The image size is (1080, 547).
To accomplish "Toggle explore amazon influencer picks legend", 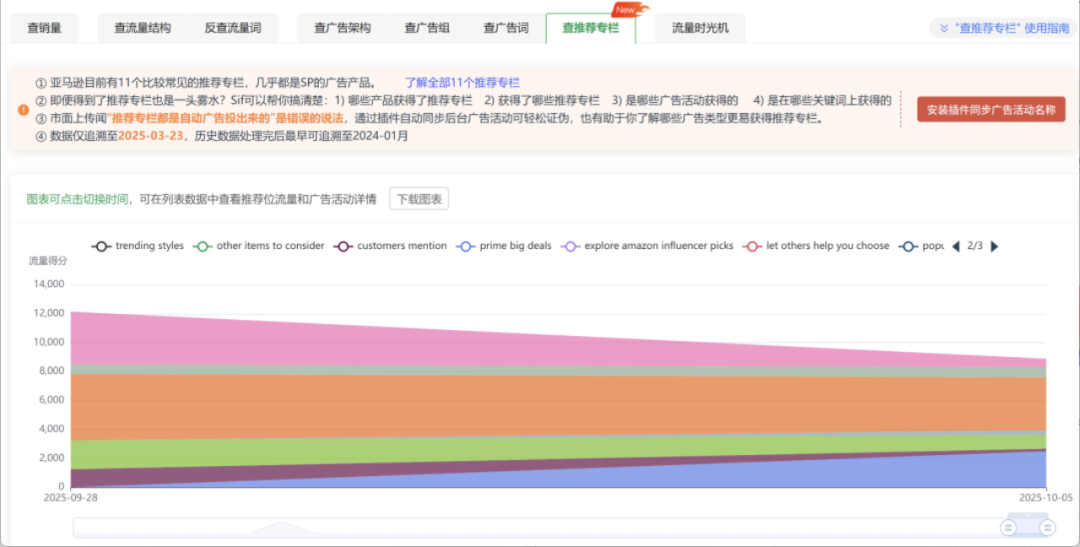I will click(x=647, y=246).
